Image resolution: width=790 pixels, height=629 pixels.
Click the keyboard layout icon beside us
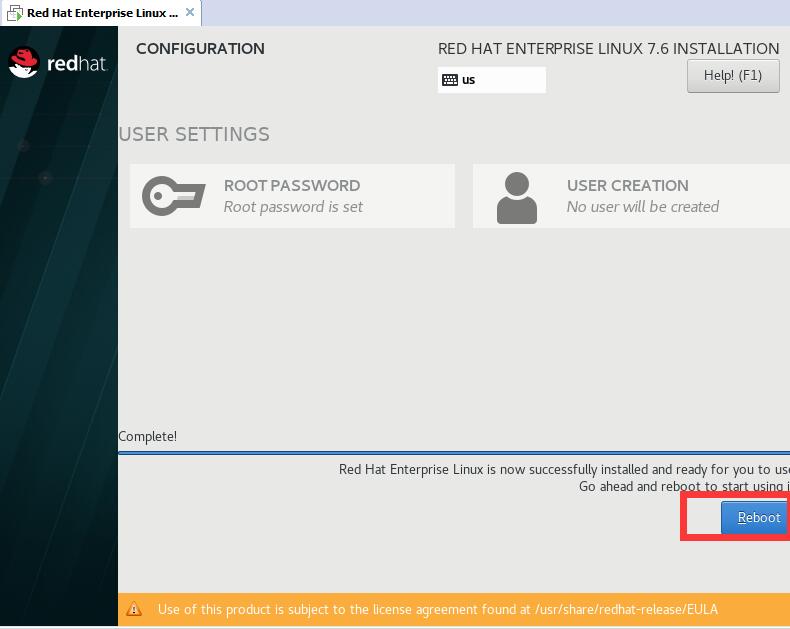[x=450, y=80]
